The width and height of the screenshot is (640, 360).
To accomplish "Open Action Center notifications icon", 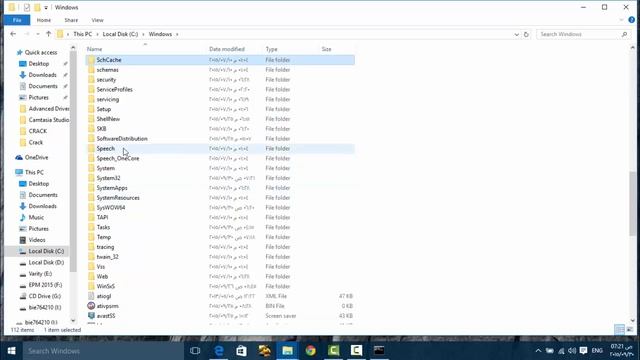I will click(x=583, y=351).
